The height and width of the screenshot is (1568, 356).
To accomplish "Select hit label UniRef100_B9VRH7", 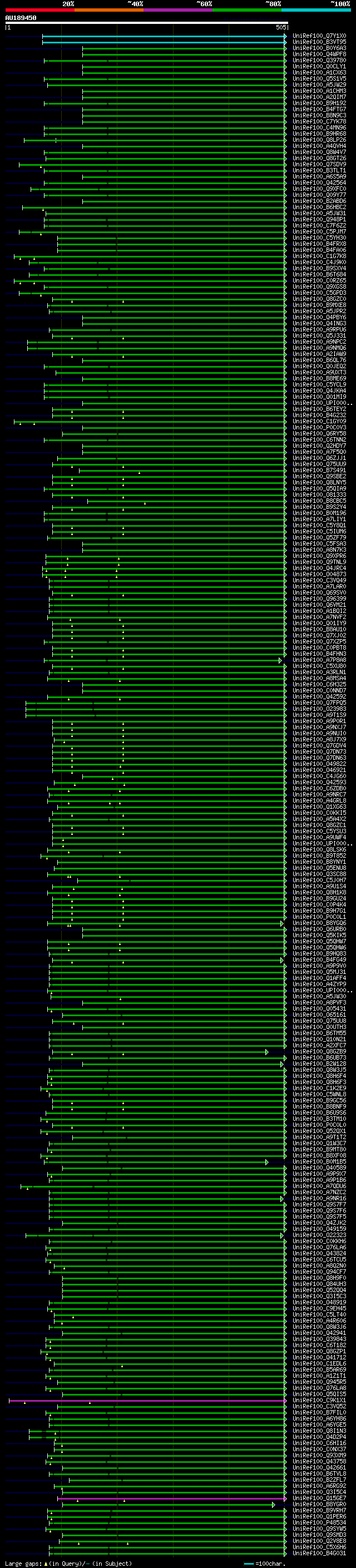I will pyautogui.click(x=319, y=1511).
